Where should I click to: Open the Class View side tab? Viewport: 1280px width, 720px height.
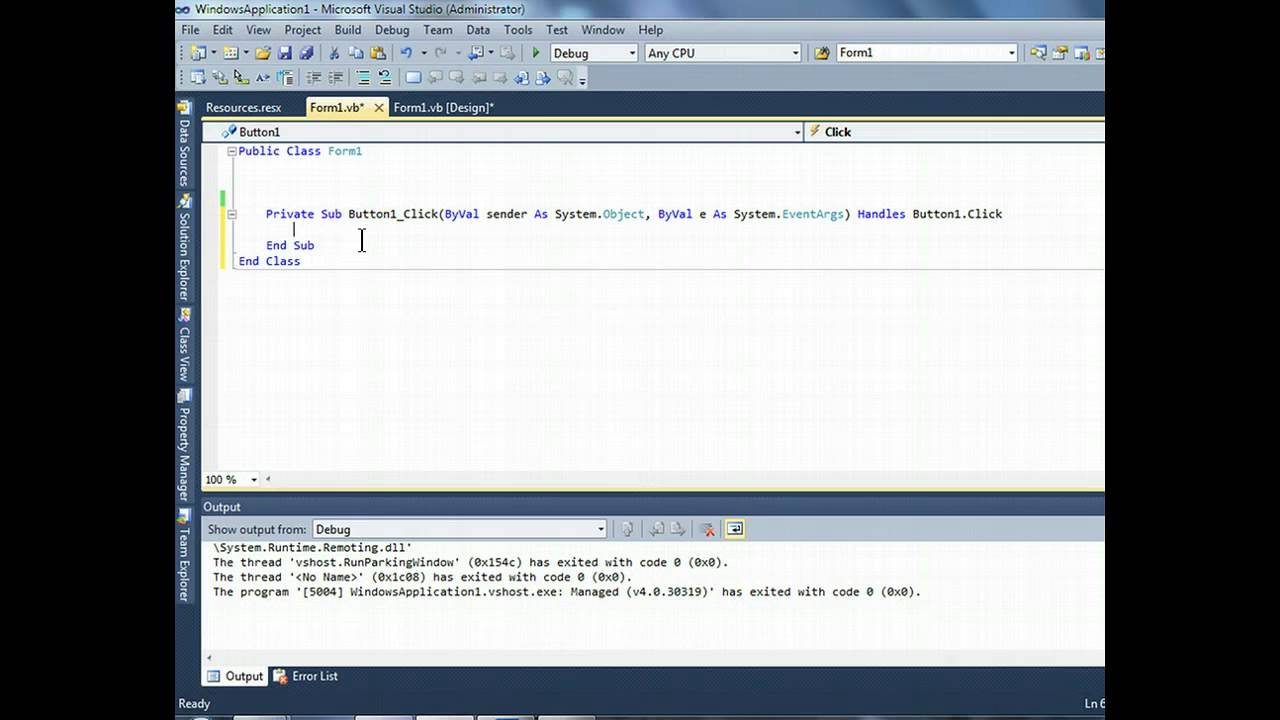(x=184, y=344)
